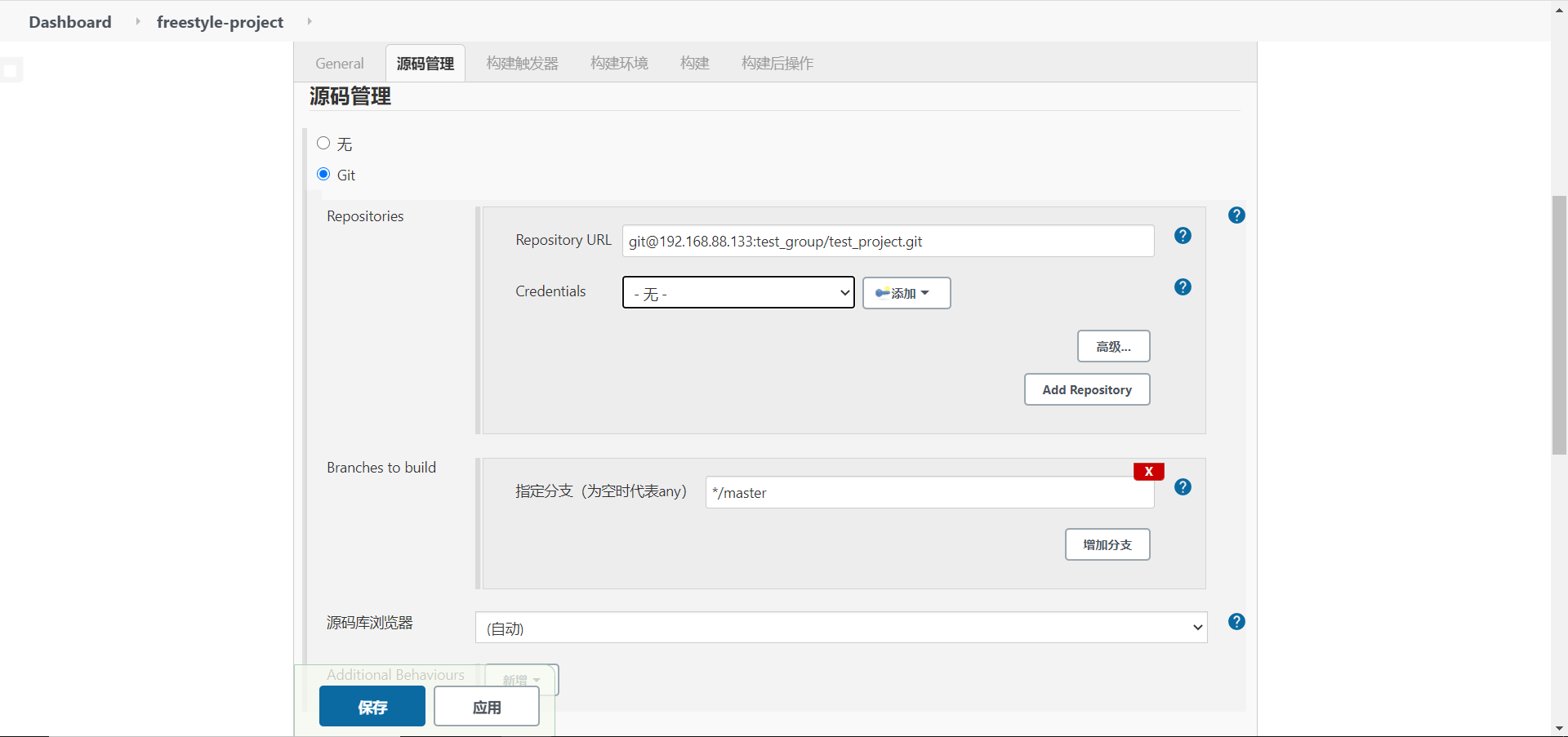The width and height of the screenshot is (1568, 737).
Task: Click the 增加分支 add branch button
Action: 1107,544
